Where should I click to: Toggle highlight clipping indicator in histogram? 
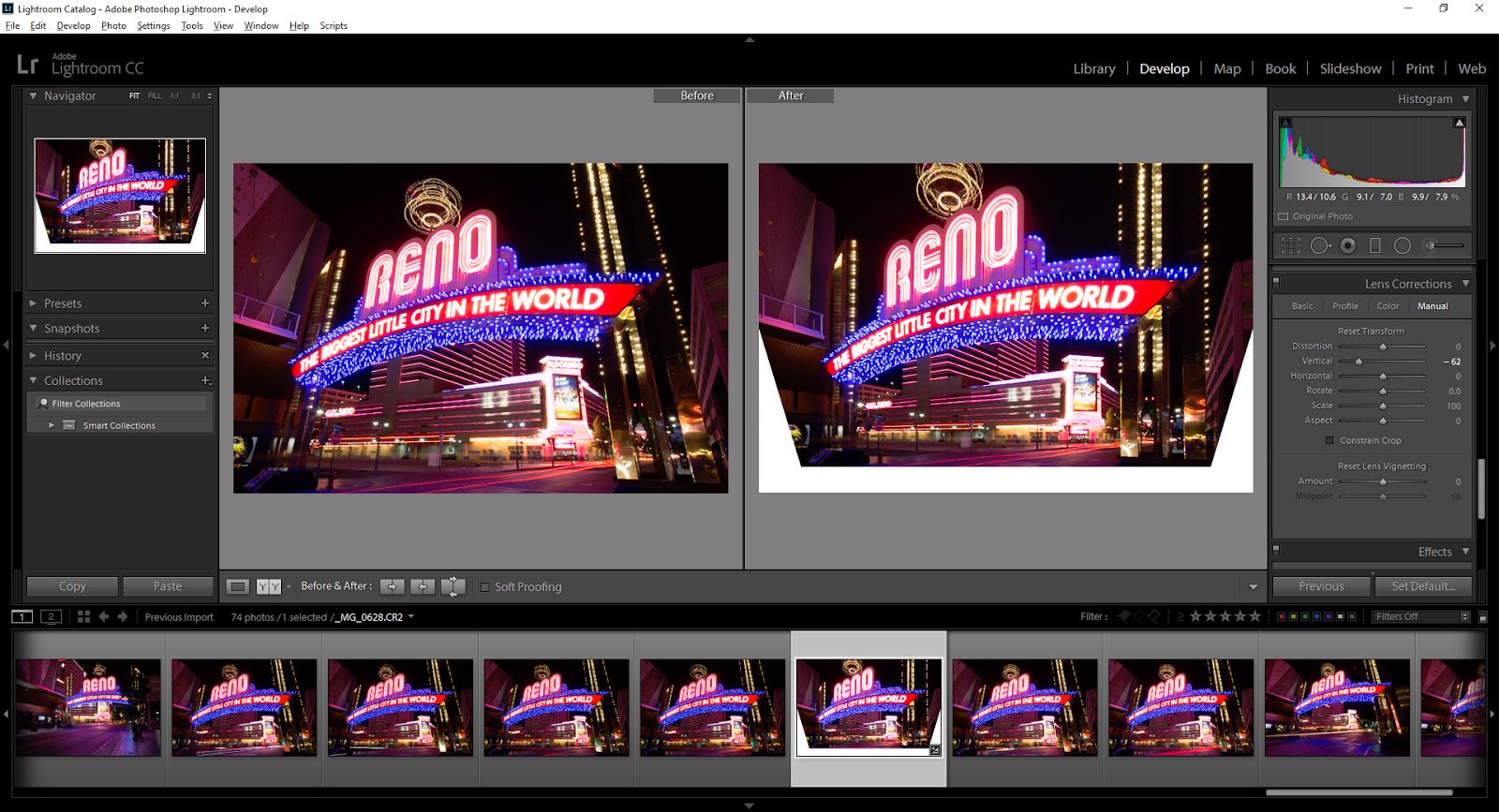[1459, 123]
